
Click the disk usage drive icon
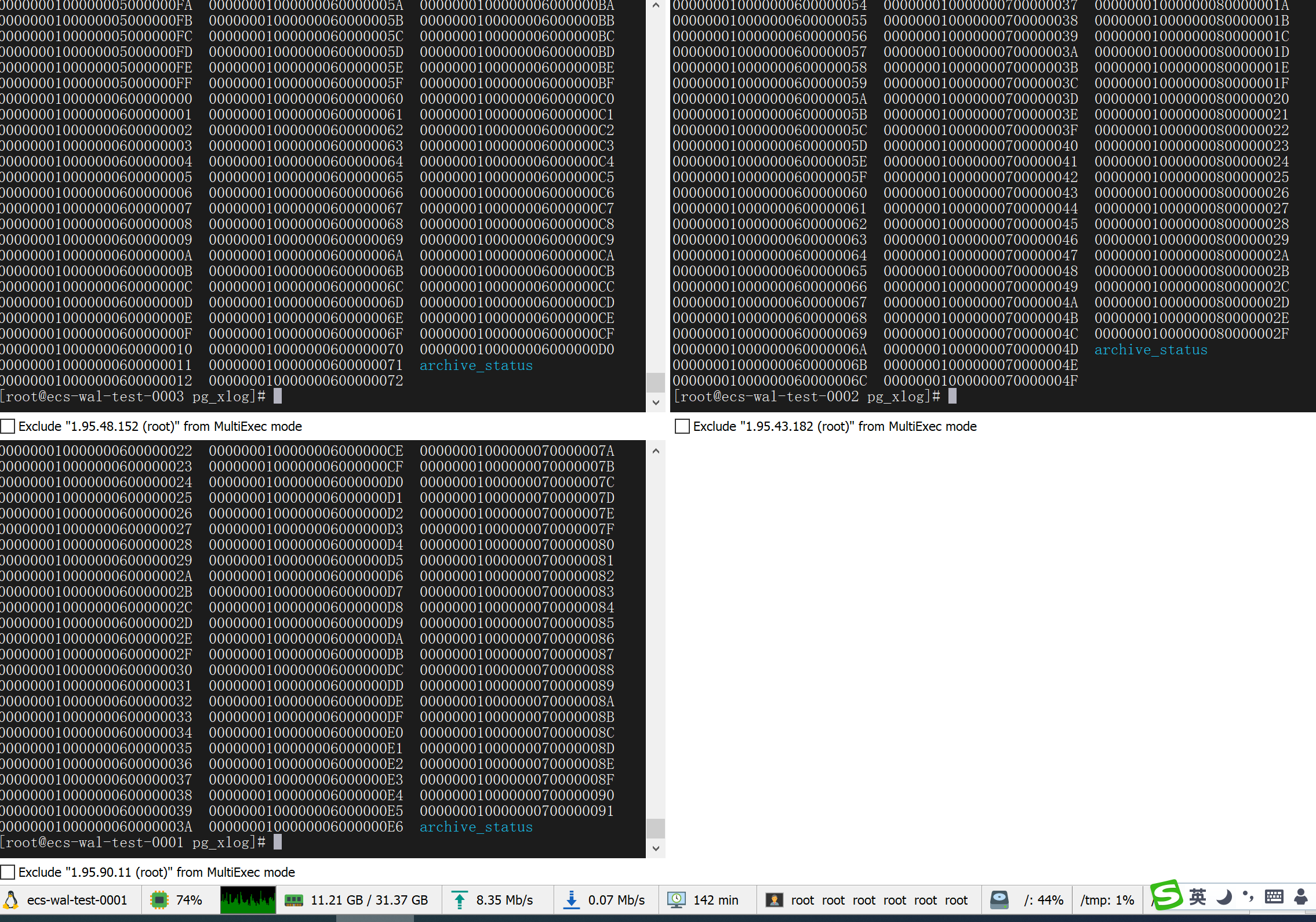point(999,899)
